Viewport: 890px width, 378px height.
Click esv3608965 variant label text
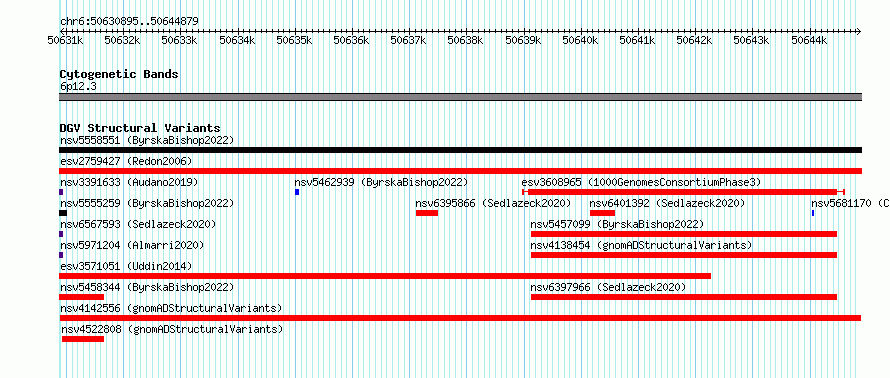641,182
